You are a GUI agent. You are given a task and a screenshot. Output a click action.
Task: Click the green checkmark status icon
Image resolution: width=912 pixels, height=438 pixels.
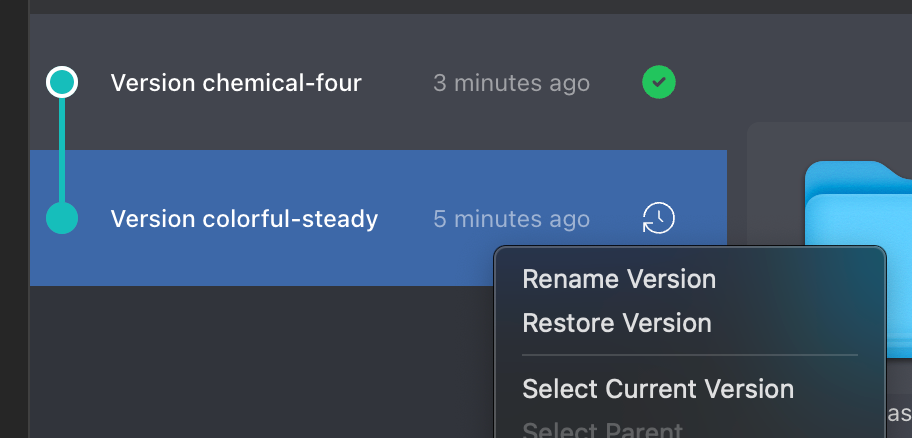(658, 82)
